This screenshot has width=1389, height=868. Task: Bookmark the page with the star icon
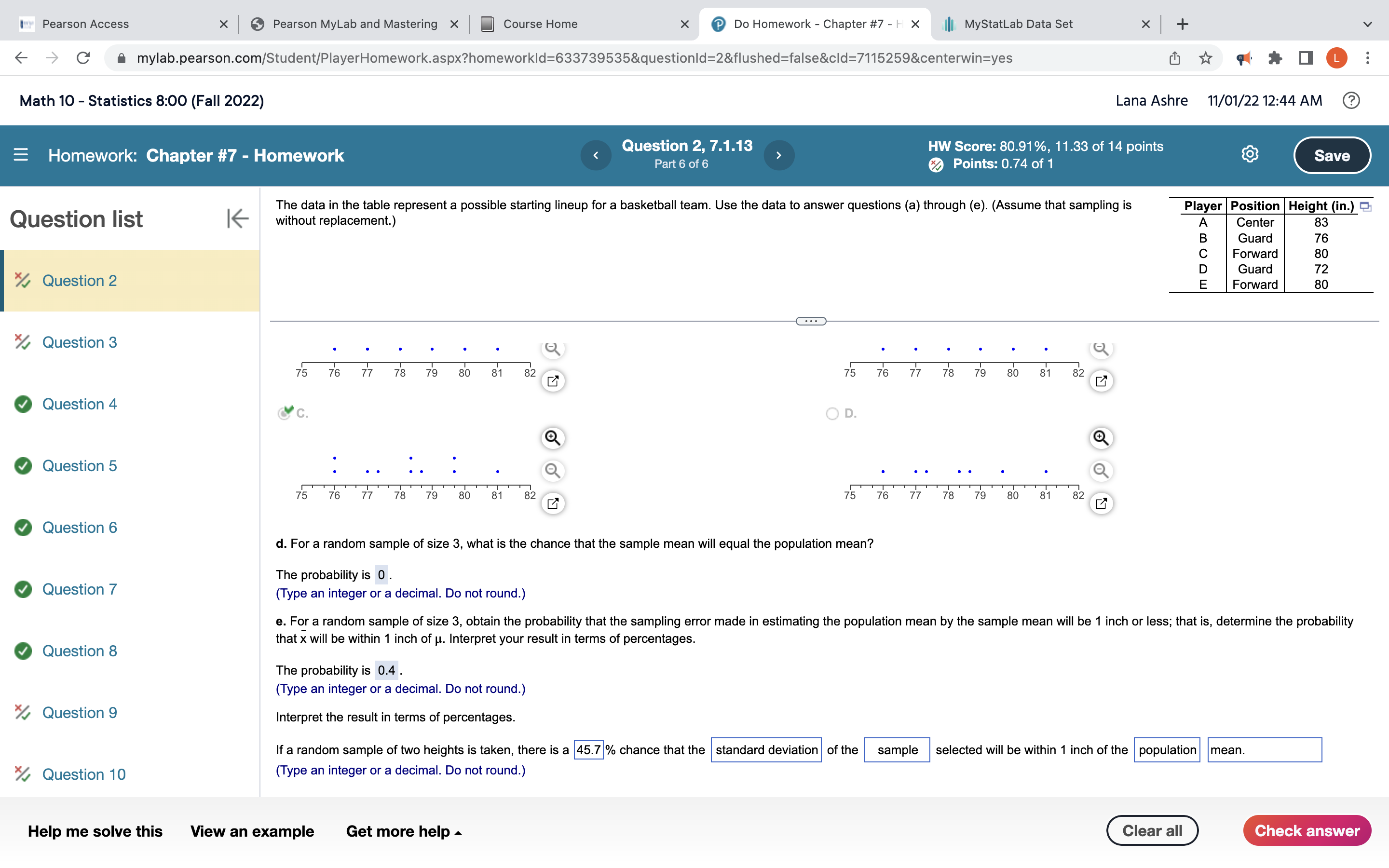point(1204,57)
